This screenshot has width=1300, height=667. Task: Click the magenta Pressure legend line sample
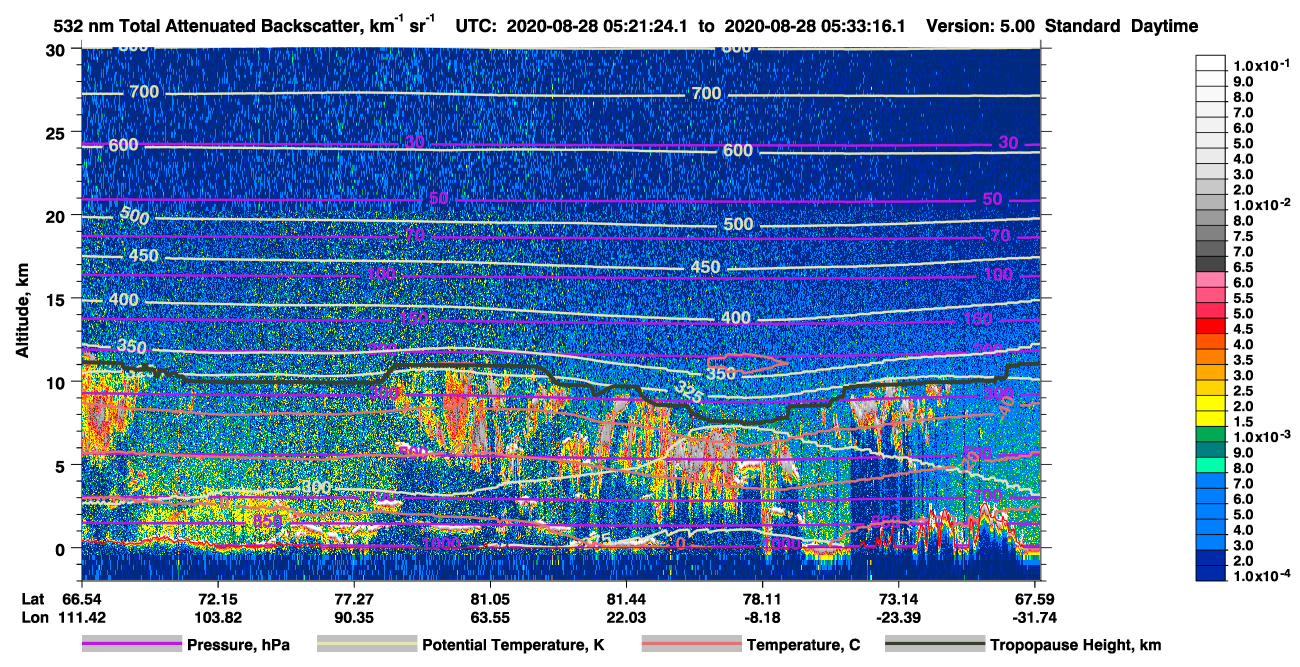point(131,645)
